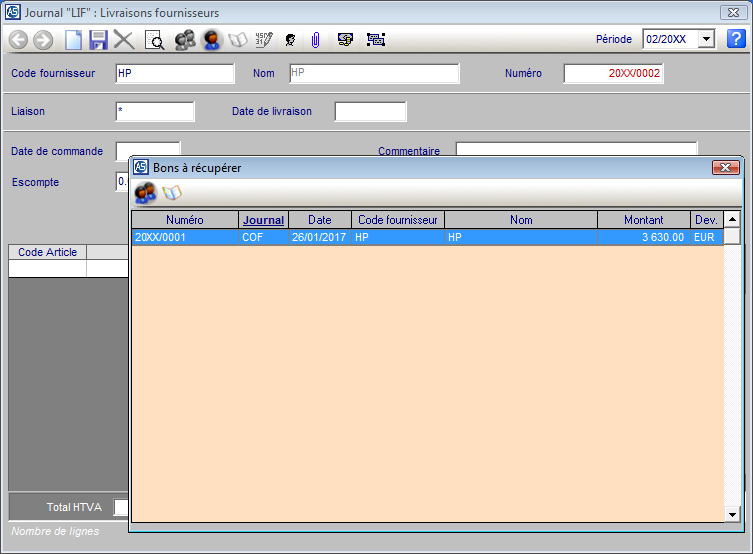Click the new document icon in toolbar
The image size is (753, 554).
pos(73,40)
